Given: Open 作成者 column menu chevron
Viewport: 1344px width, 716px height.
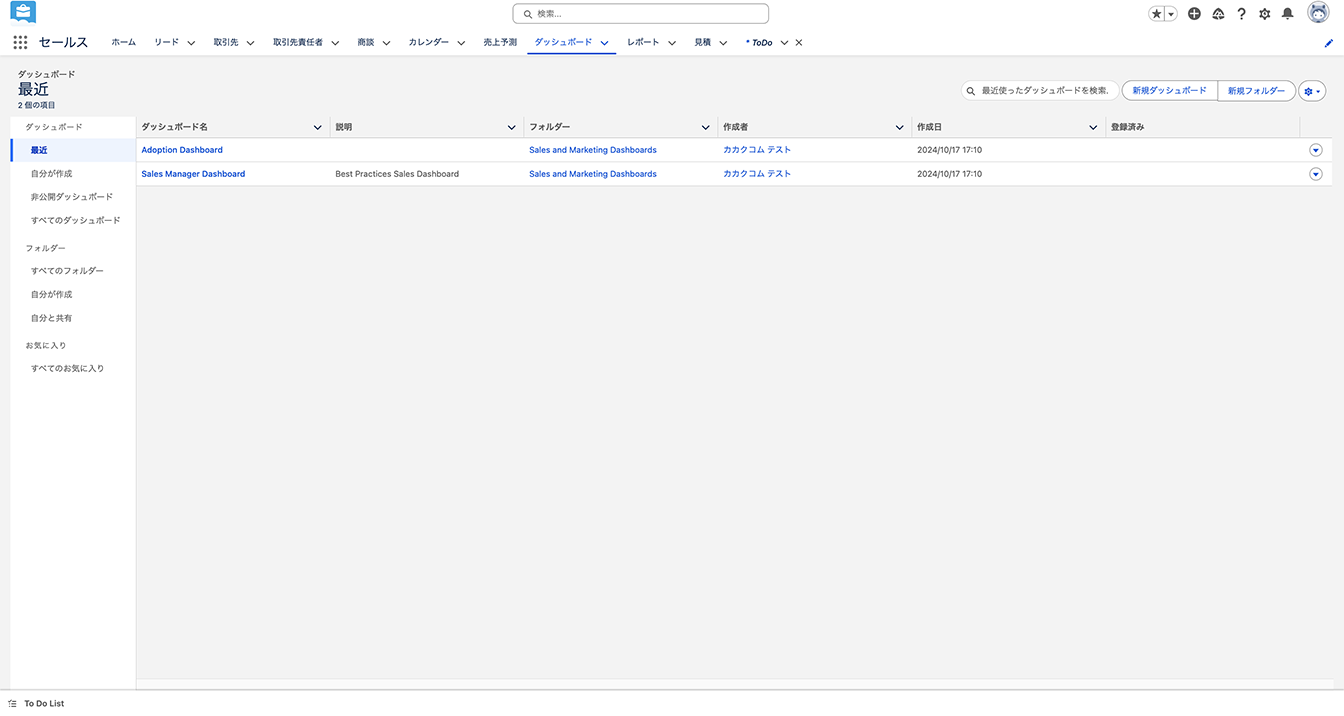Looking at the screenshot, I should [900, 128].
